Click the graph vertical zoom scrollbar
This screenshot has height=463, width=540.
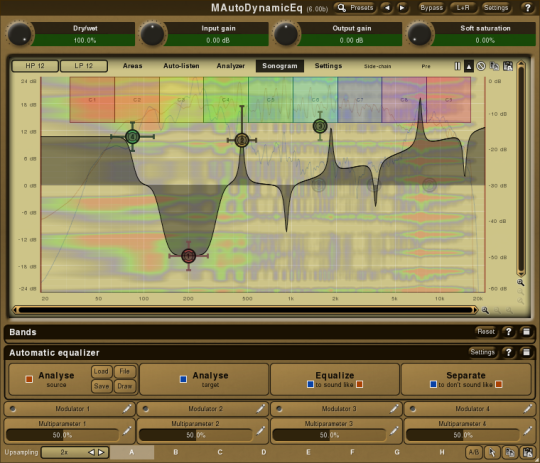[x=521, y=169]
